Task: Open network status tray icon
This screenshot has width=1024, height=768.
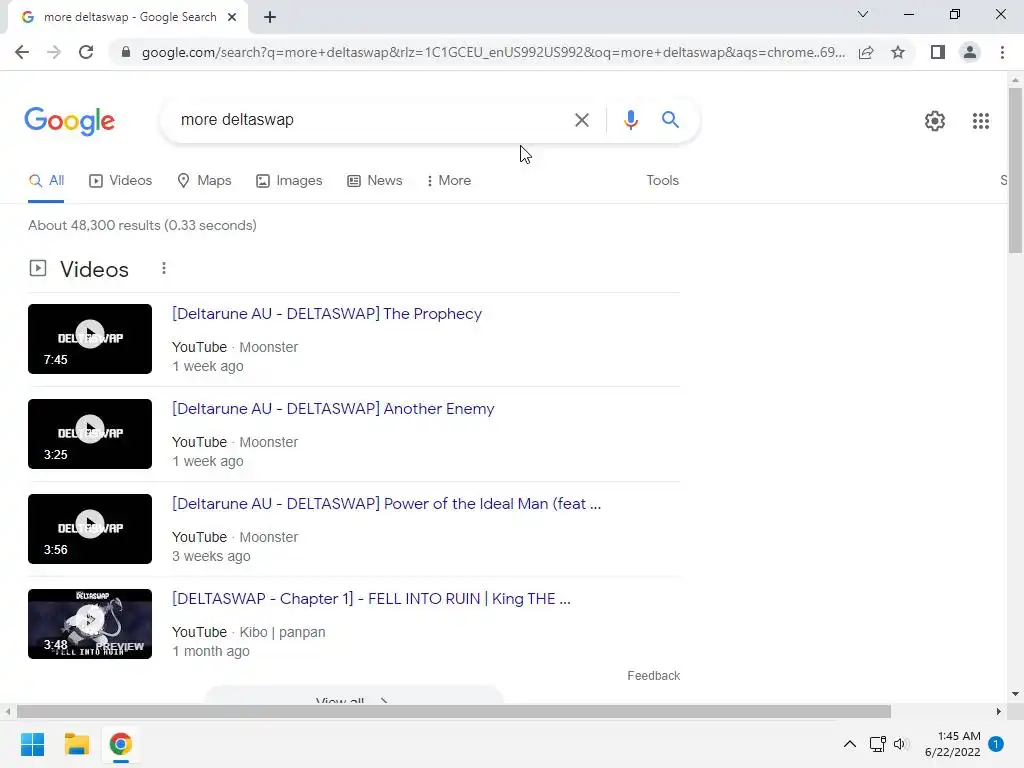Action: [877, 744]
